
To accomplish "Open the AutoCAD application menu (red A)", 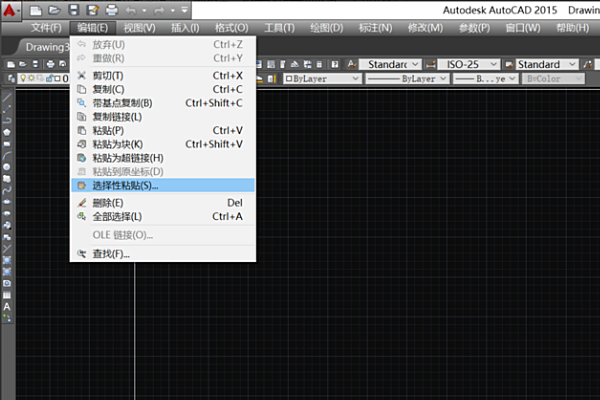I will (x=10, y=10).
